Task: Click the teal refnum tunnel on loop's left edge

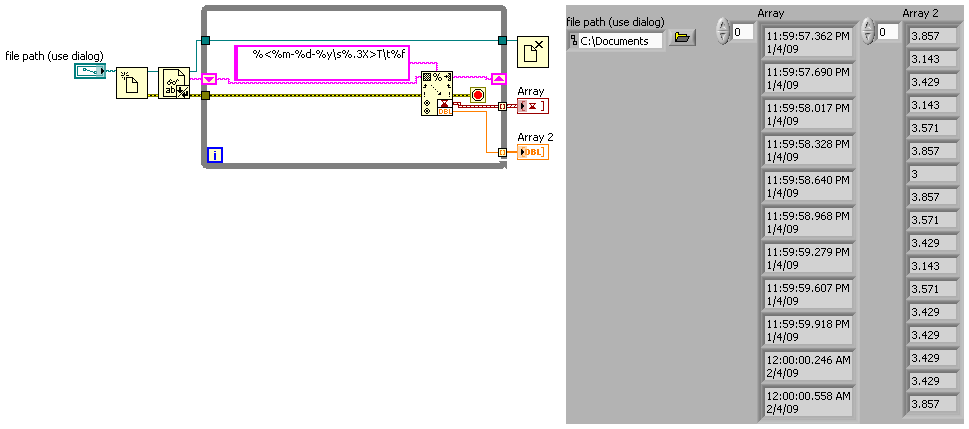Action: [206, 41]
